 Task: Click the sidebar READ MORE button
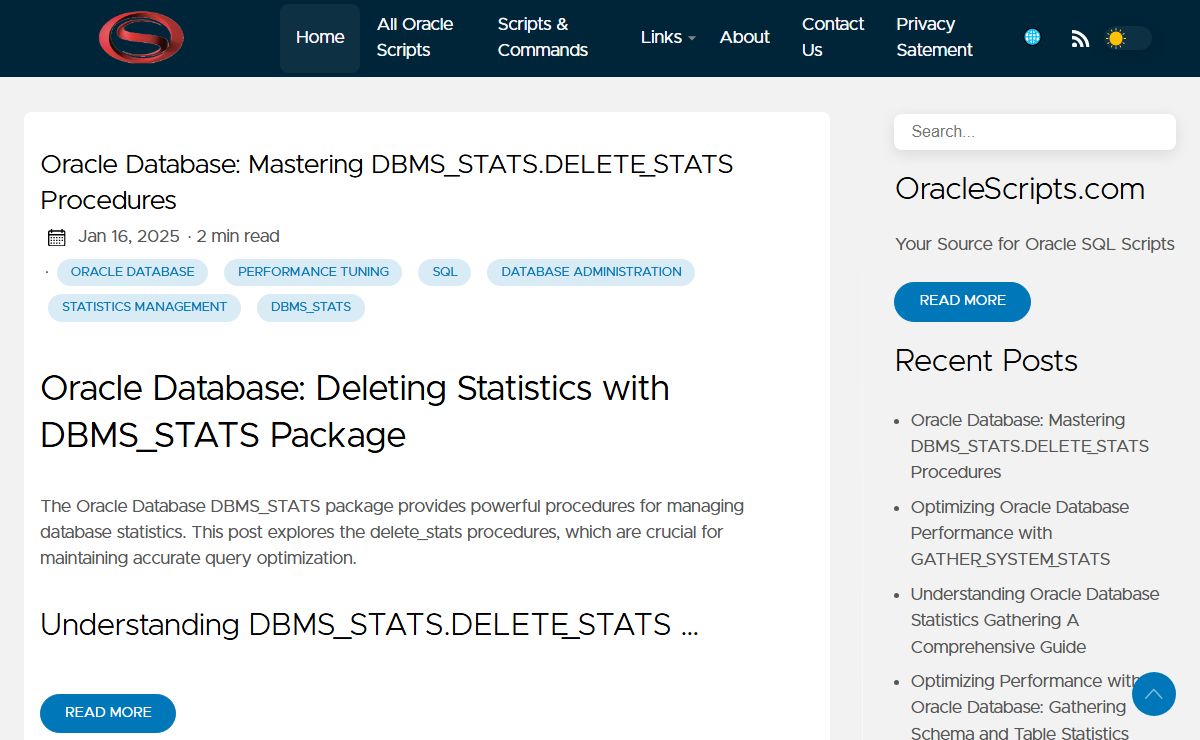[962, 301]
